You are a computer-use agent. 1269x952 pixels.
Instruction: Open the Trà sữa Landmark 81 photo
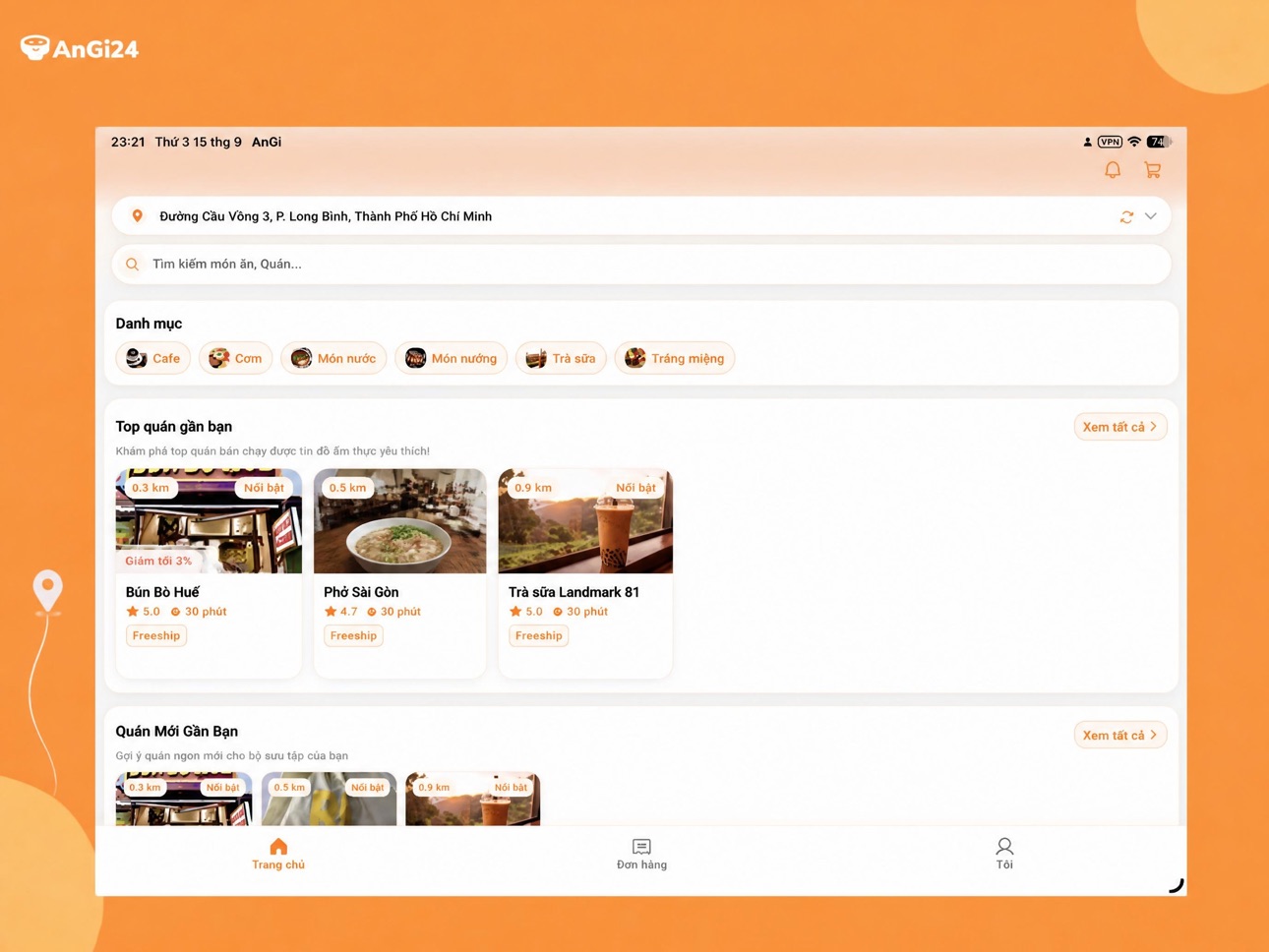pyautogui.click(x=585, y=521)
